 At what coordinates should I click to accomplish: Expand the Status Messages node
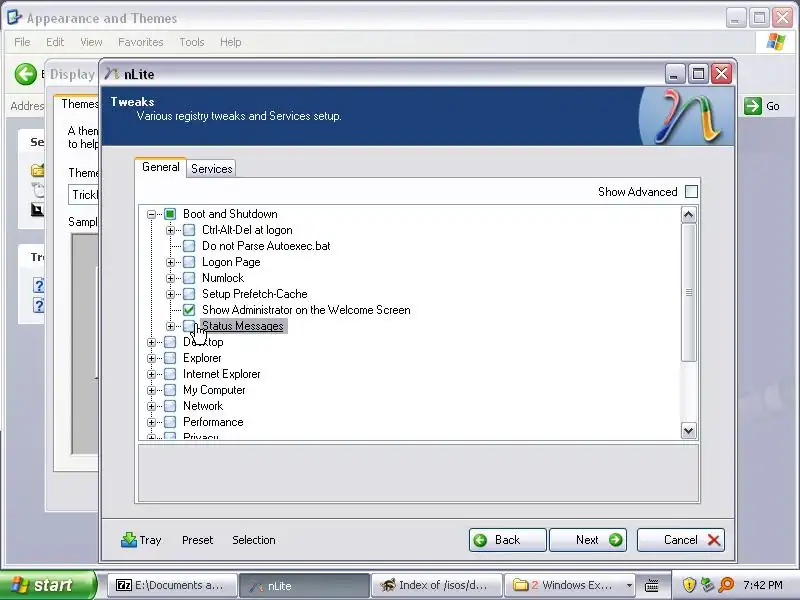tap(170, 326)
